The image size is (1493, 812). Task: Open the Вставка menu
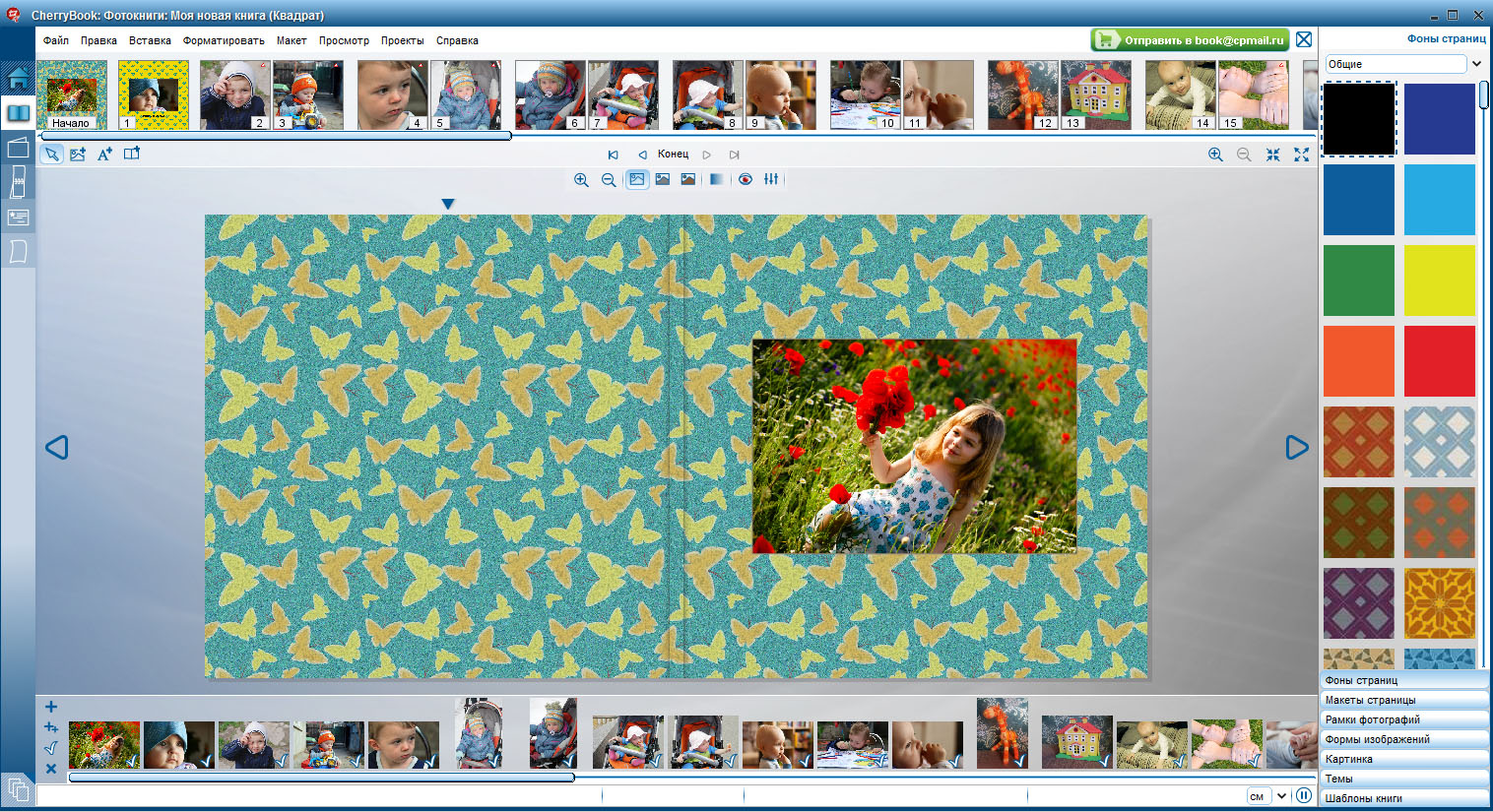(150, 40)
